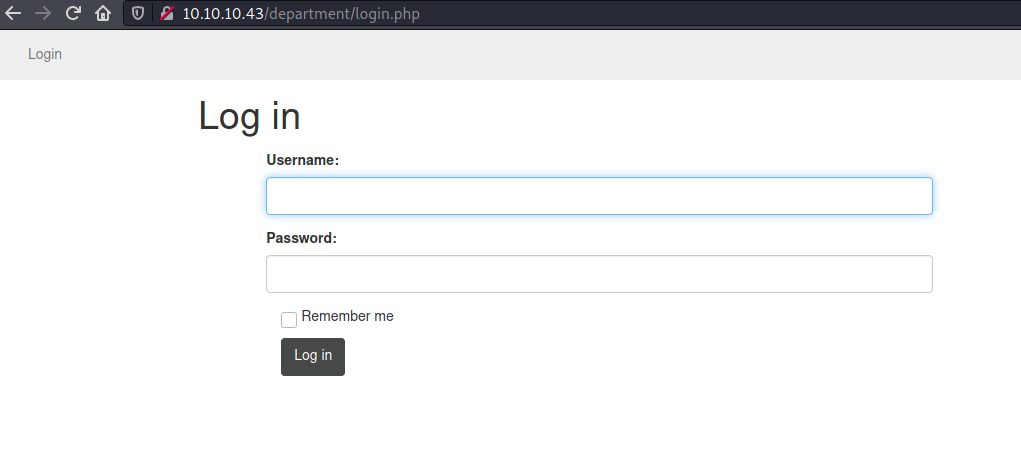Click the Remember me label text
Viewport: 1021px width, 452px height.
[x=347, y=316]
